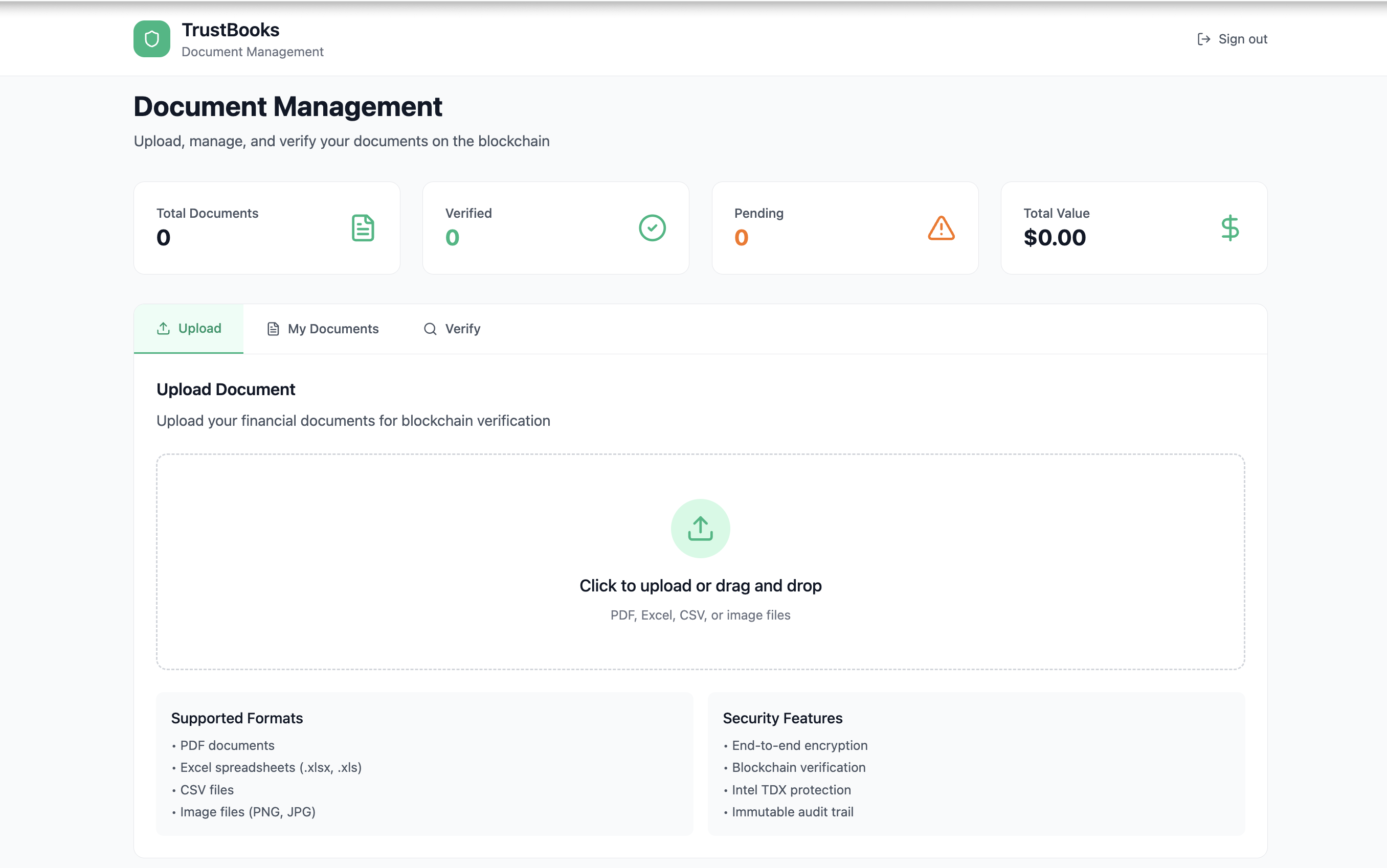The height and width of the screenshot is (868, 1387).
Task: Click the document icon on My Documents tab
Action: click(x=274, y=329)
